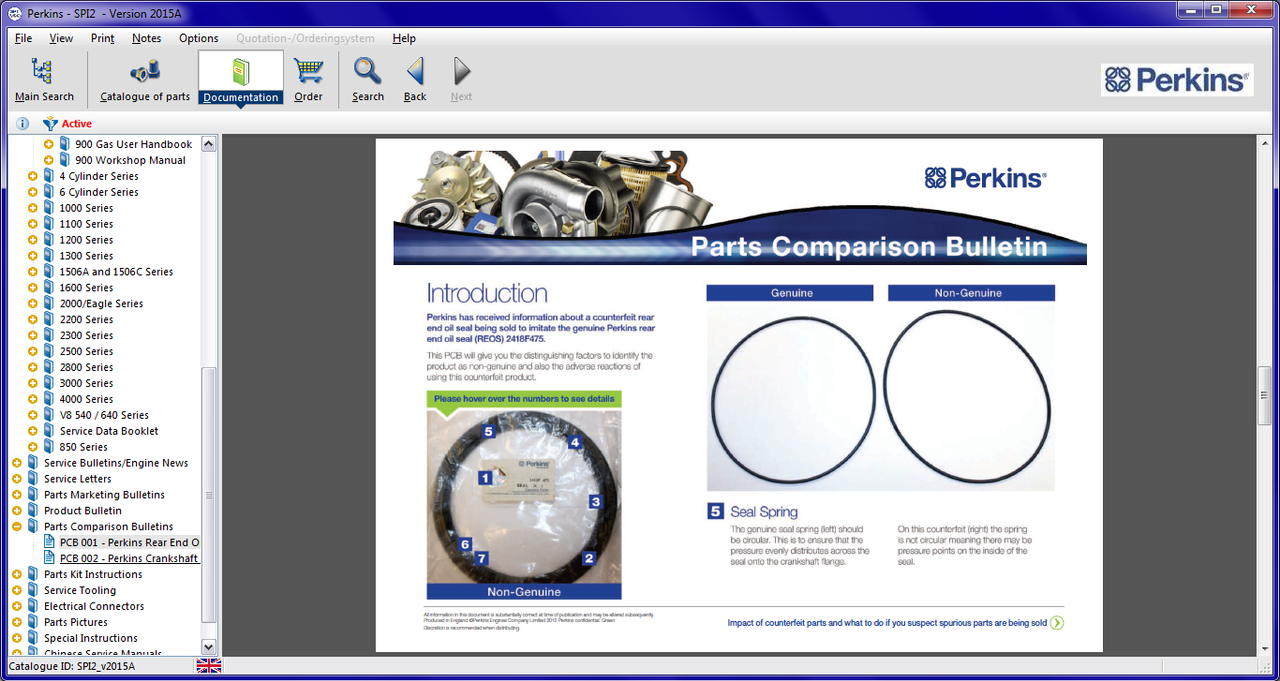Open the Order shopping cart
Viewport: 1280px width, 681px height.
pyautogui.click(x=308, y=79)
